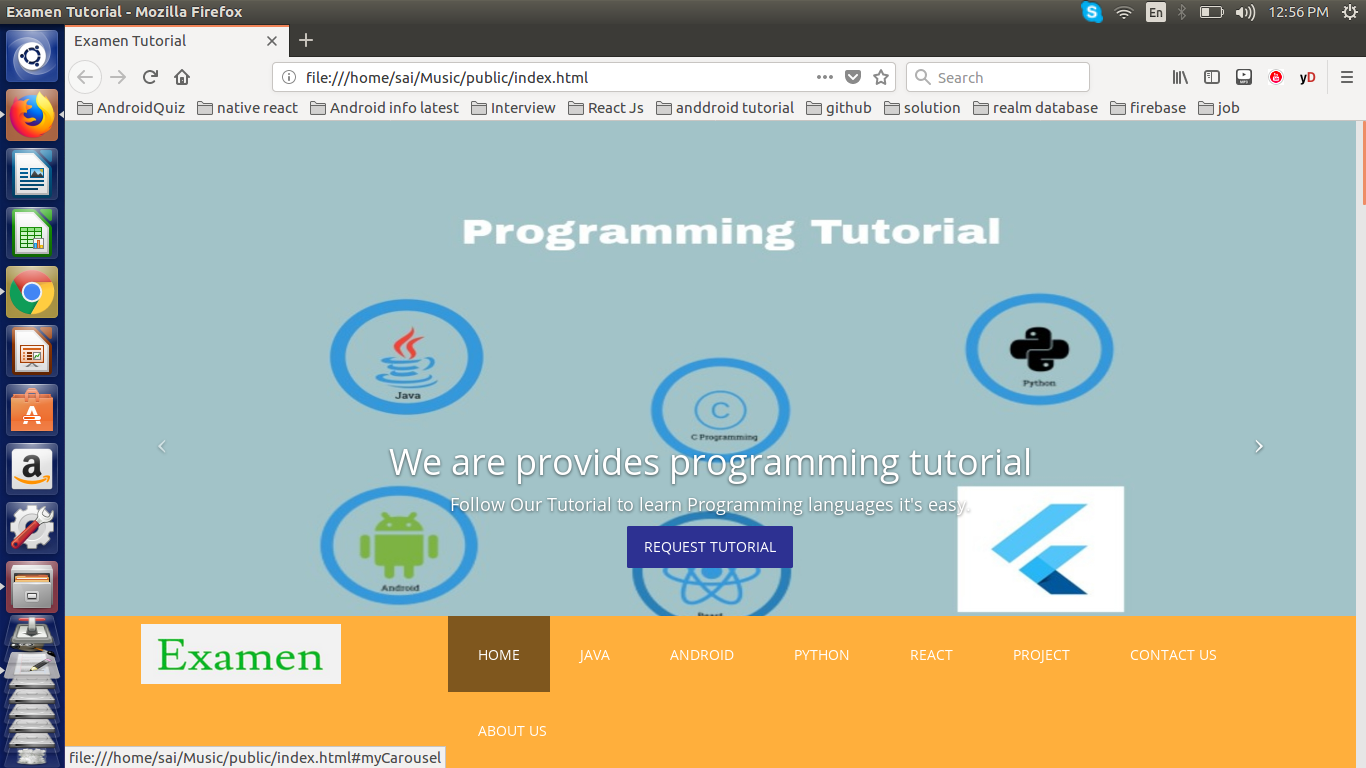The height and width of the screenshot is (768, 1366).
Task: Select the REACT navigation item
Action: pyautogui.click(x=931, y=654)
